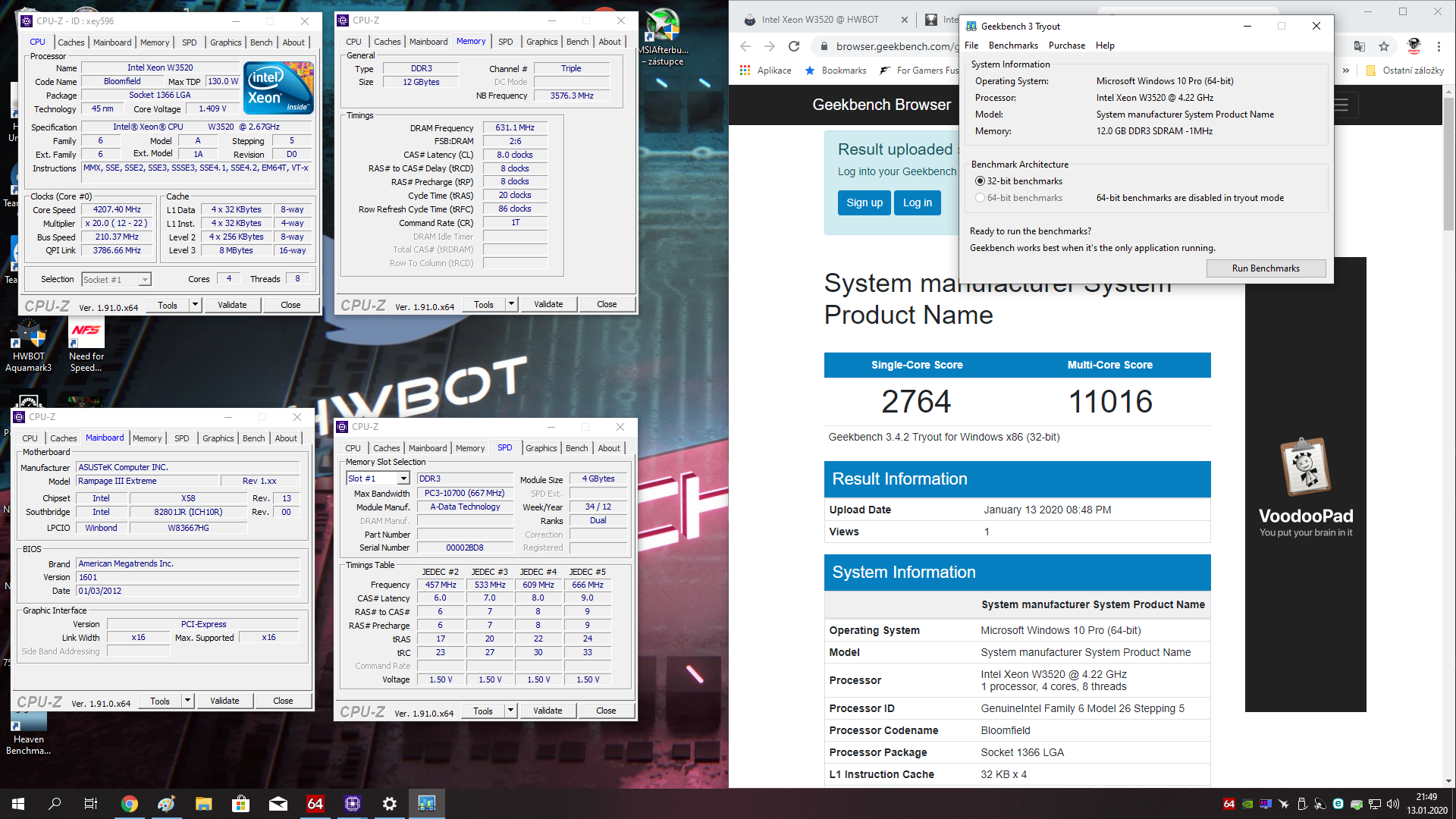The height and width of the screenshot is (819, 1456).
Task: Click the Sign up button
Action: [864, 202]
